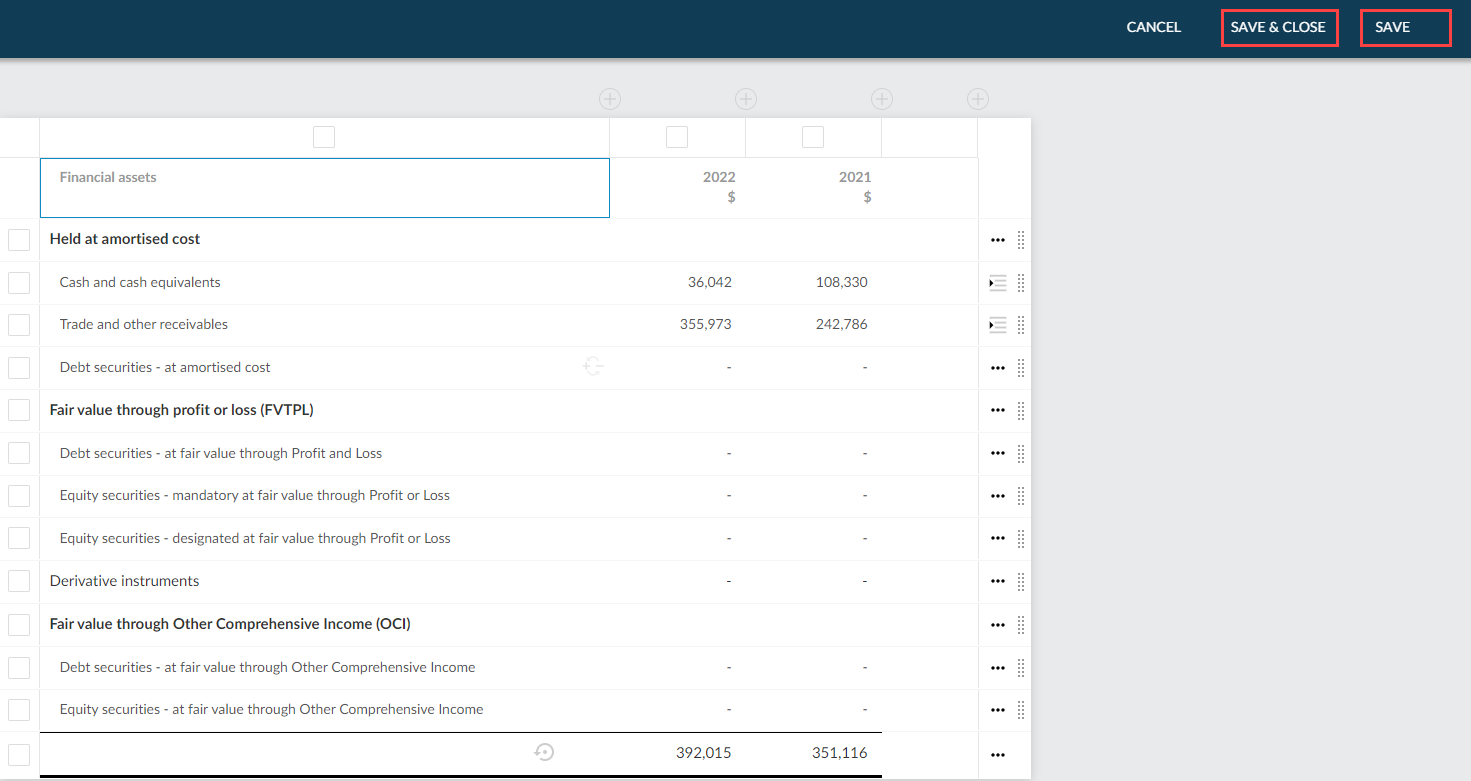The image size is (1471, 781).
Task: Grab the drag handle of Held at amortised cost row
Action: click(1021, 240)
